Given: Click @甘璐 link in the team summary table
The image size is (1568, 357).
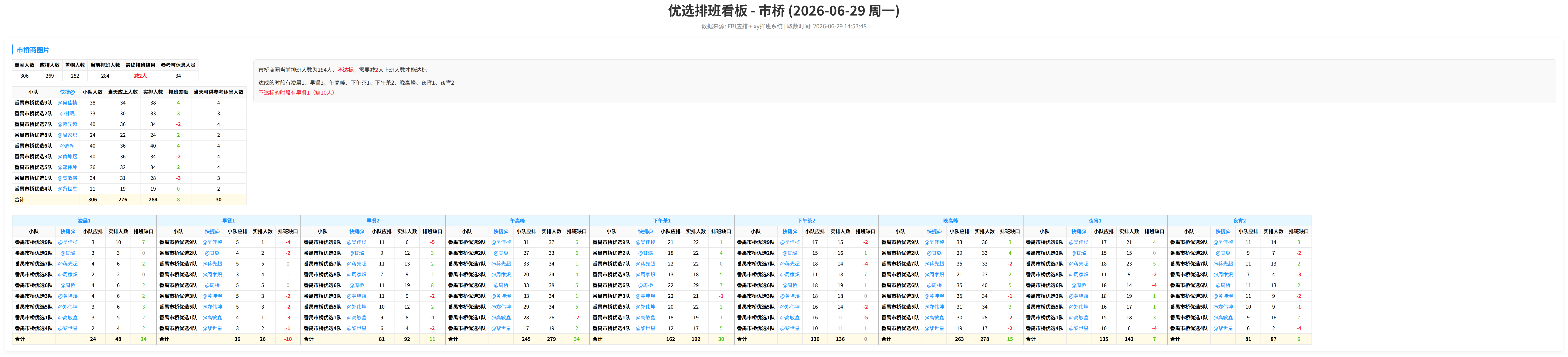Looking at the screenshot, I should click(x=68, y=114).
